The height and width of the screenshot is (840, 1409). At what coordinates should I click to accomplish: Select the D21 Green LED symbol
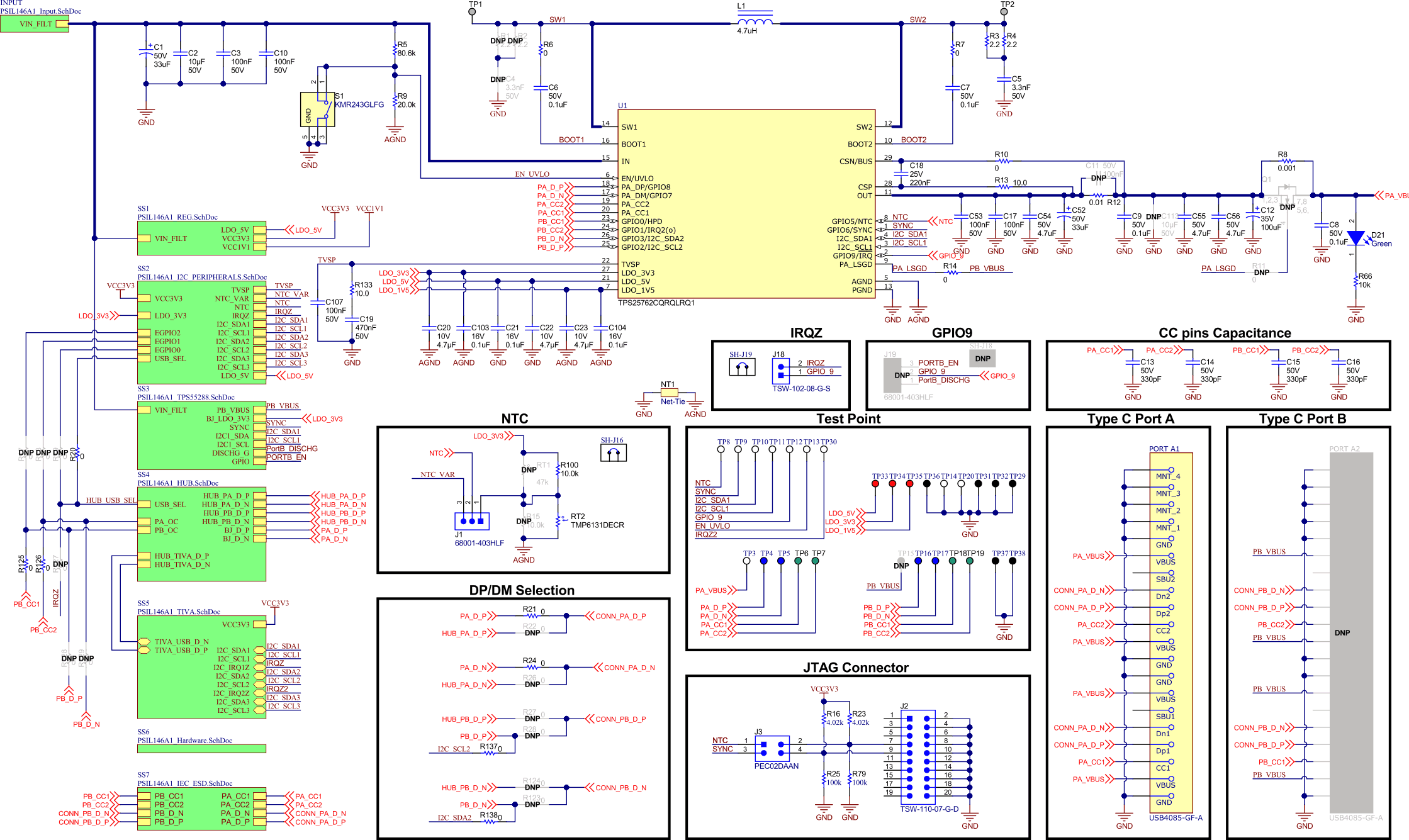(1356, 238)
